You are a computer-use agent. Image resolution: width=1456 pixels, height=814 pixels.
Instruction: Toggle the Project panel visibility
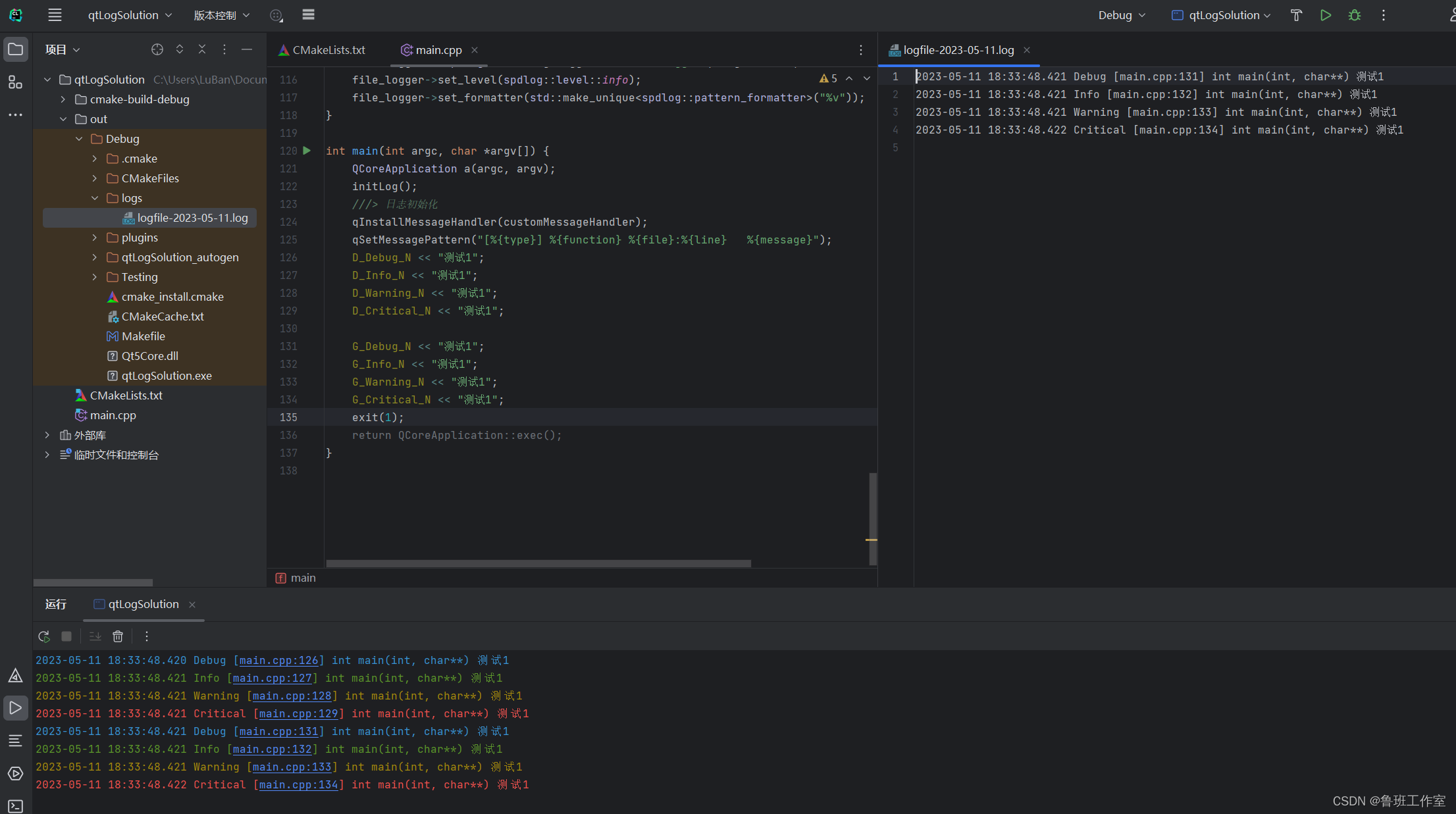pos(15,49)
